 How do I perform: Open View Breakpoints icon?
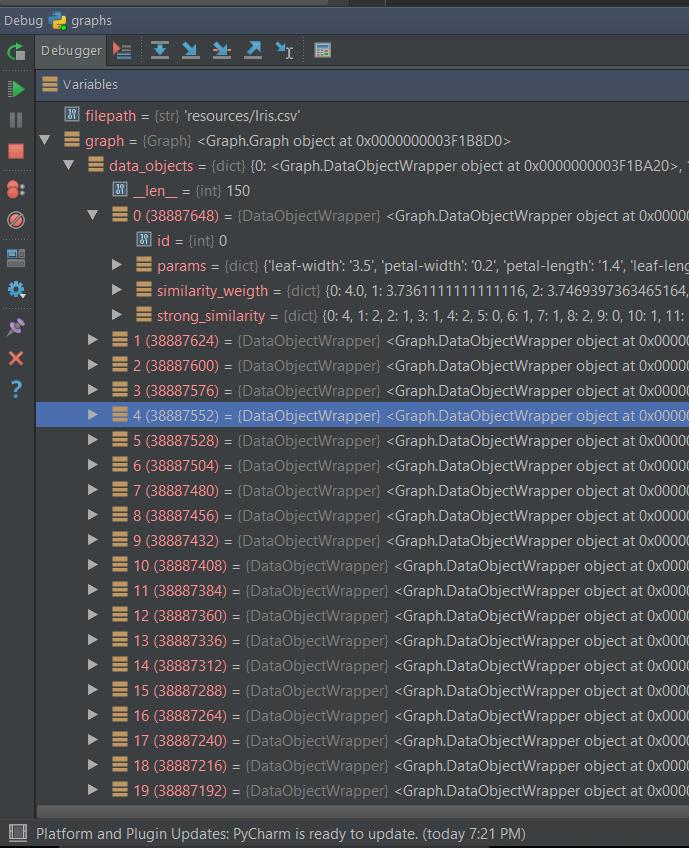[16, 189]
